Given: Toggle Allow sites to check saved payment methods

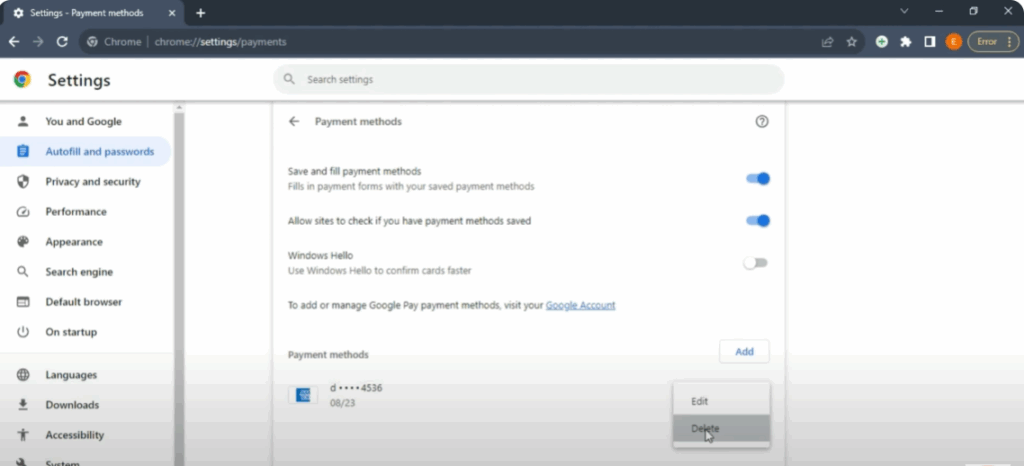Looking at the screenshot, I should [x=757, y=220].
